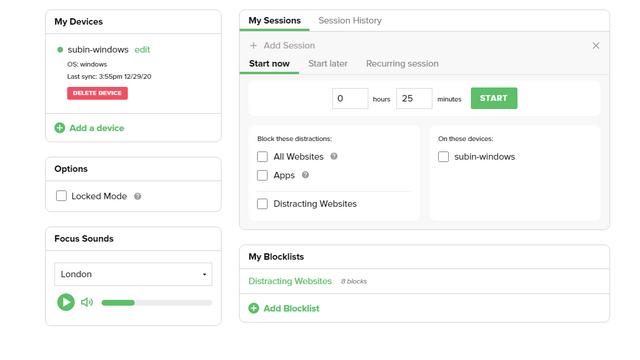Mute the focus sound speaker icon

click(x=87, y=302)
